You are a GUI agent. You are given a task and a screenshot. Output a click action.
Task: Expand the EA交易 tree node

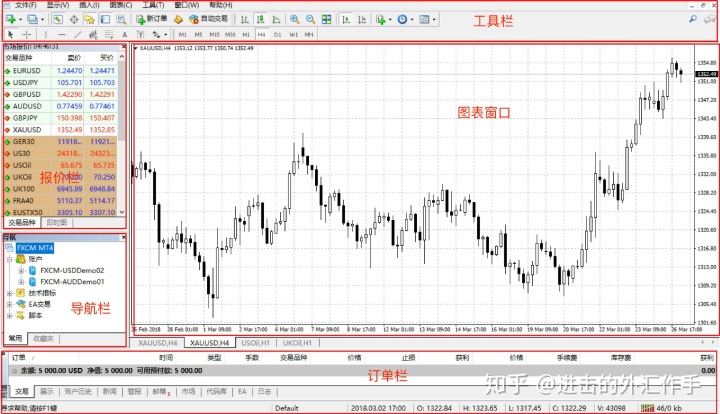tap(9, 304)
